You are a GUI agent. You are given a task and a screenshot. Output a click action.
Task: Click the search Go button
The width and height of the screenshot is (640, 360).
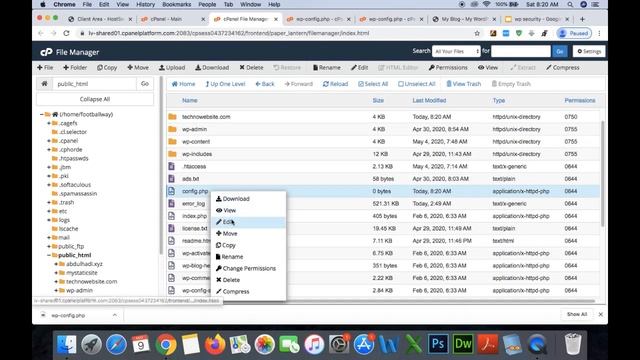tap(560, 51)
